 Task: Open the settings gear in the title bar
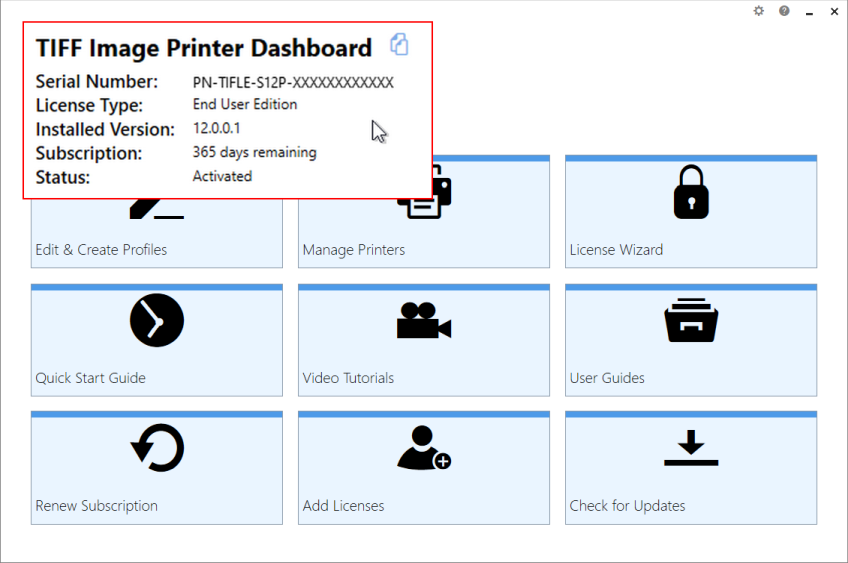759,11
